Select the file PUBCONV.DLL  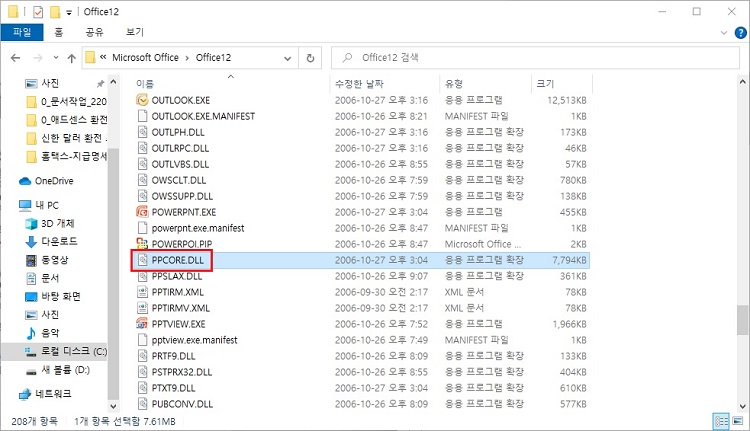tap(182, 404)
